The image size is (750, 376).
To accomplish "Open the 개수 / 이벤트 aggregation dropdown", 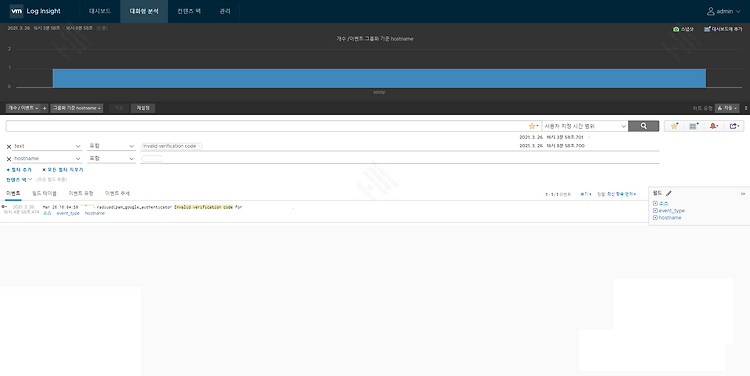I will (23, 108).
